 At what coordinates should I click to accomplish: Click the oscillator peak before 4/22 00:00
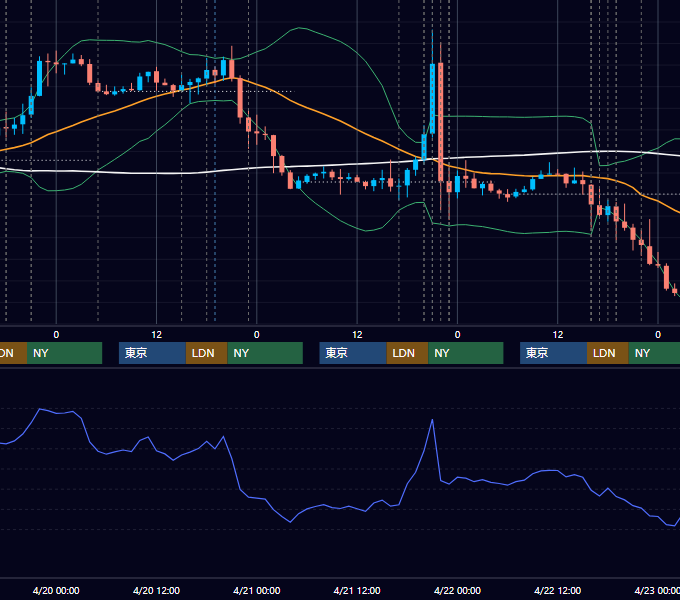[432, 420]
